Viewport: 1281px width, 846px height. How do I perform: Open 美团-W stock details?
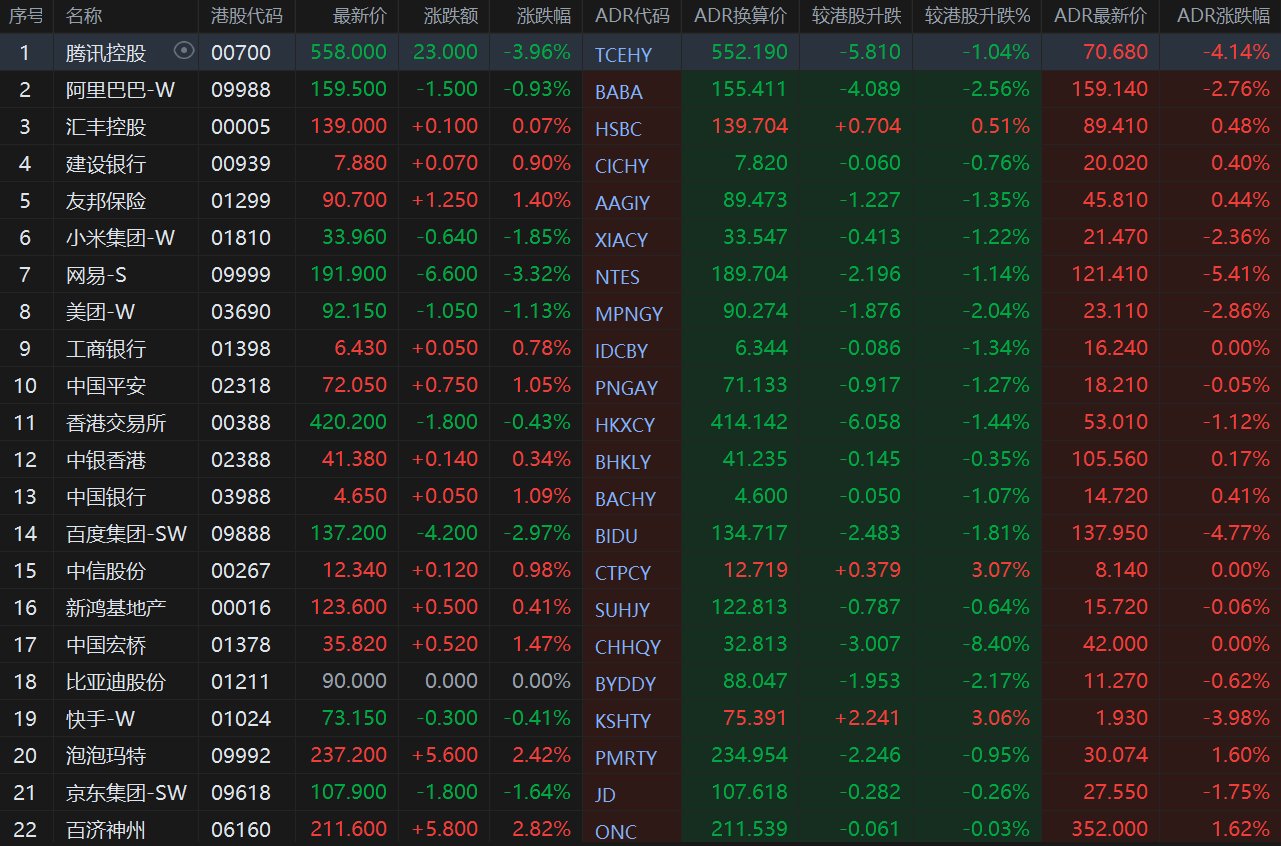coord(100,312)
